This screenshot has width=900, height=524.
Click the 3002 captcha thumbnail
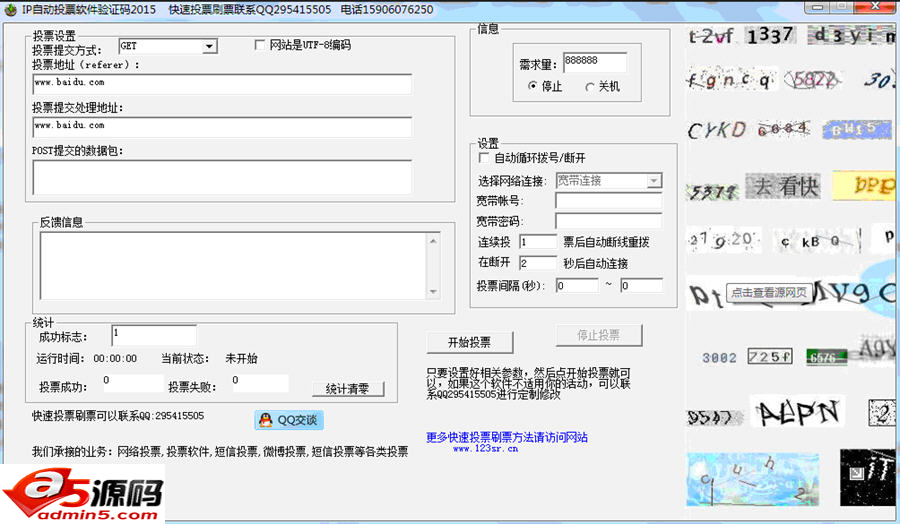click(x=719, y=358)
